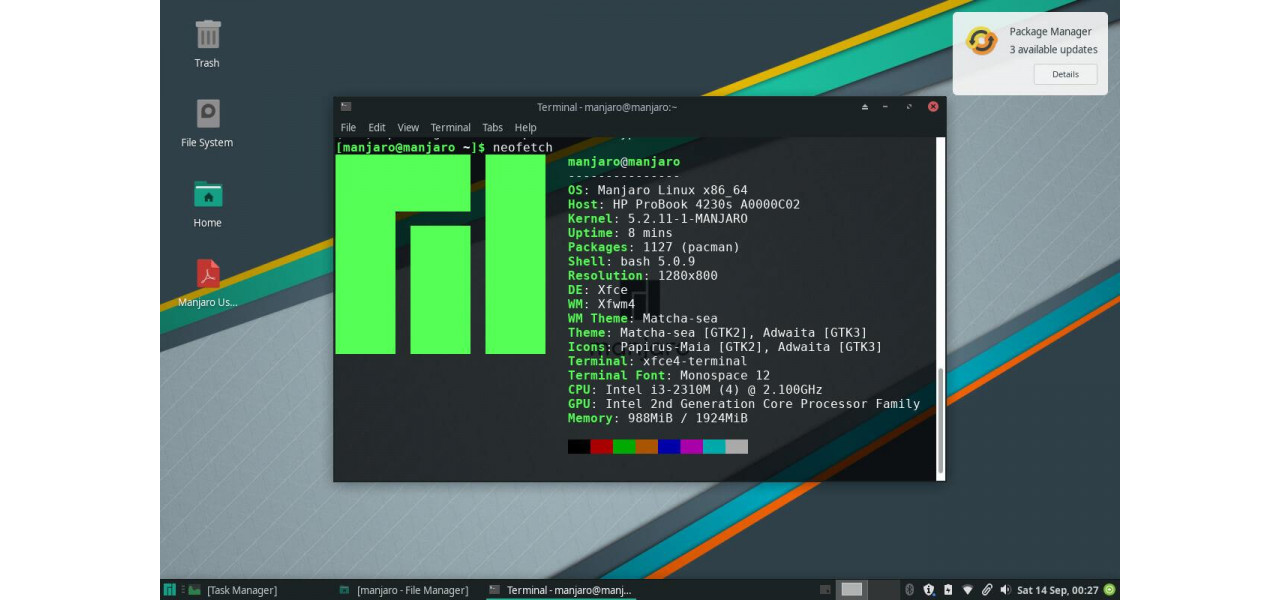
Task: Open the Help menu in Terminal
Action: [x=526, y=128]
